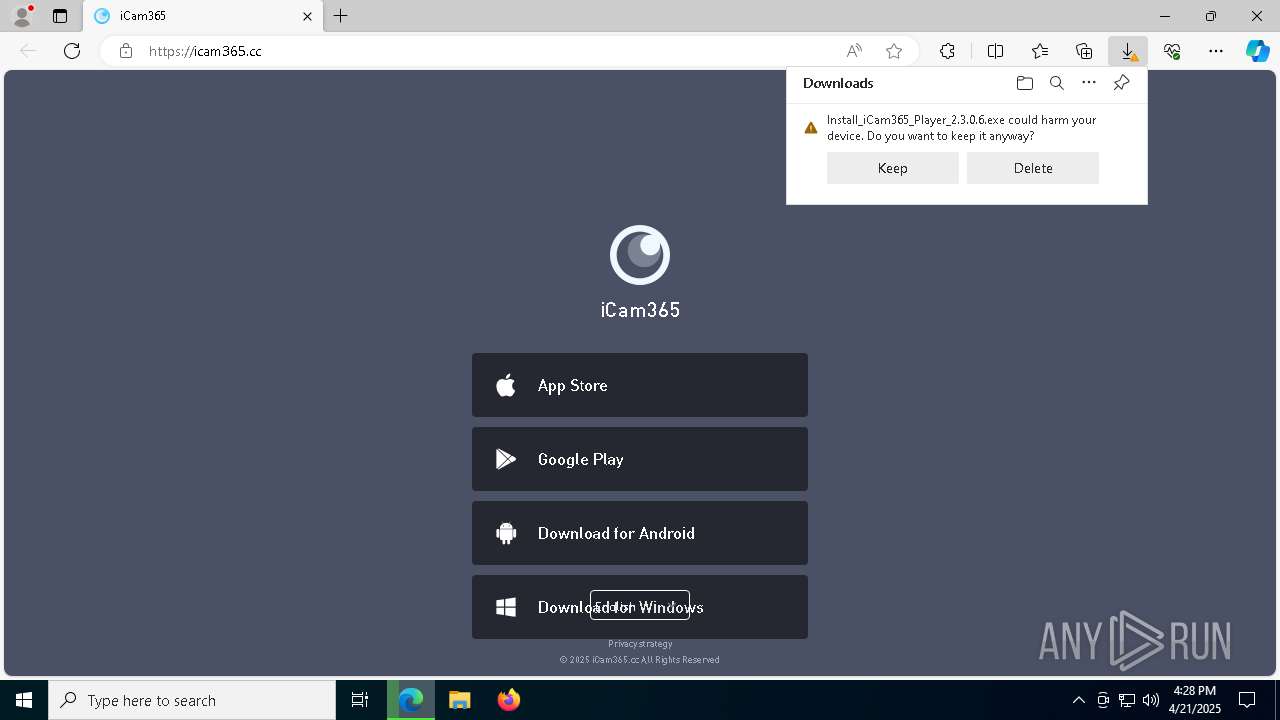Screen dimensions: 1280x720
Task: Go back to previous page
Action: point(28,51)
